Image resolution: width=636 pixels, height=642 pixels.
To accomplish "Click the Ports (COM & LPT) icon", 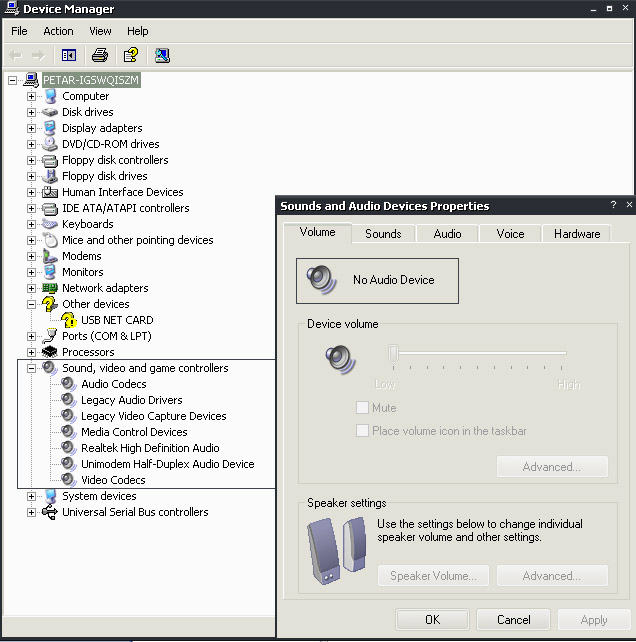I will coord(50,336).
